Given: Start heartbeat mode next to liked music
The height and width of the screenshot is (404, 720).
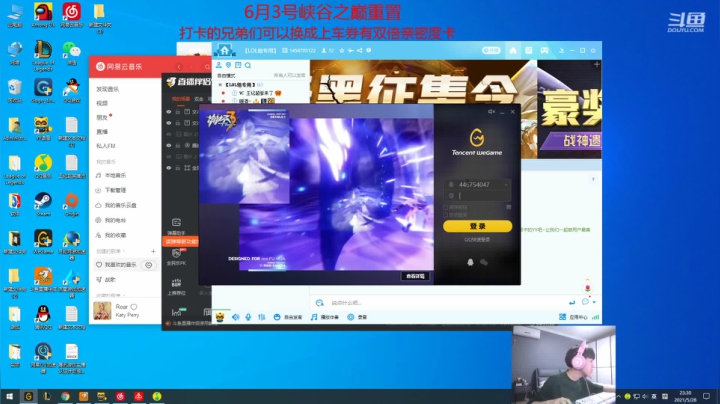Looking at the screenshot, I should click(149, 265).
